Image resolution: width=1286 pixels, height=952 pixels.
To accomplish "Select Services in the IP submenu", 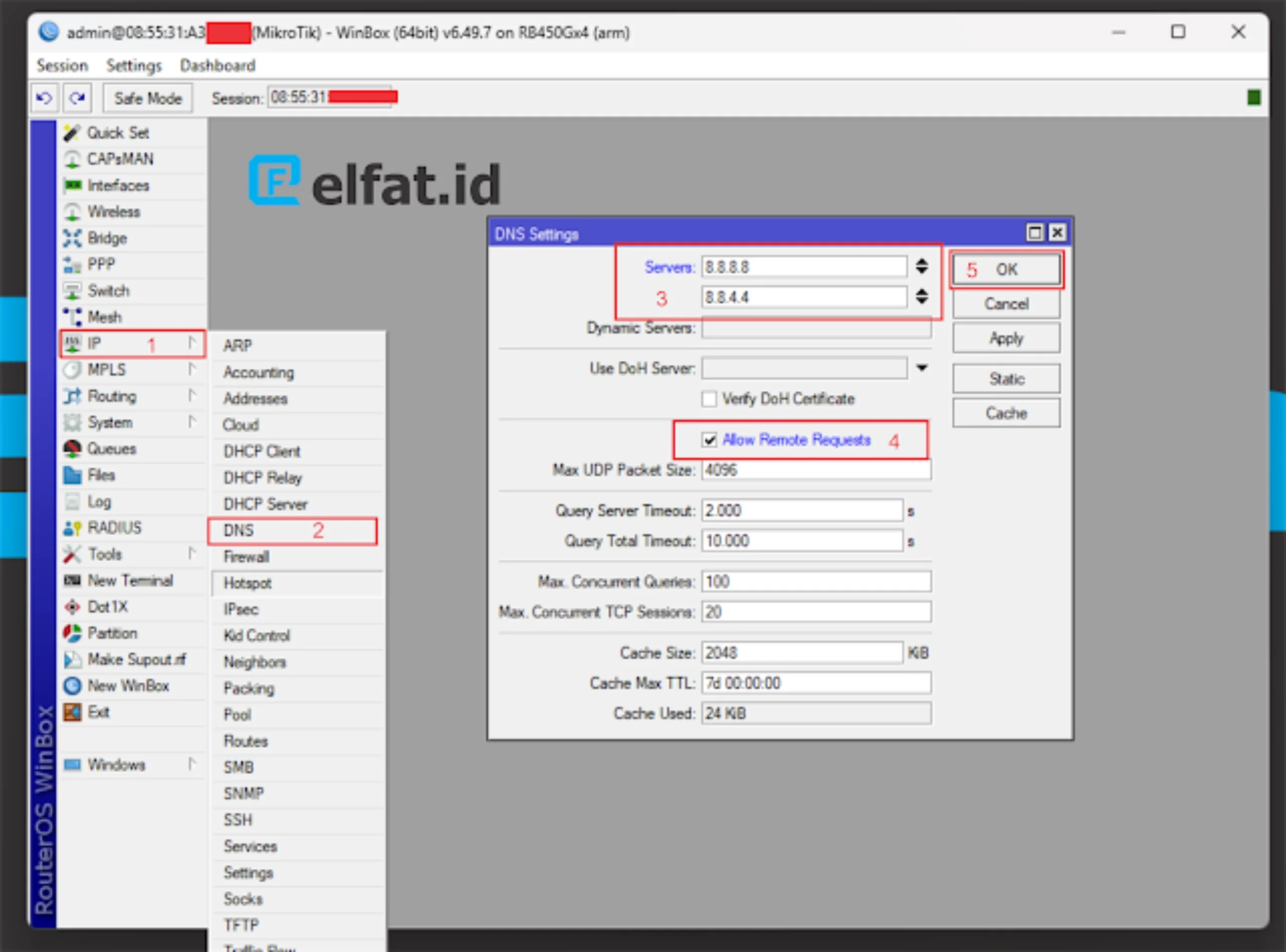I will pyautogui.click(x=297, y=847).
